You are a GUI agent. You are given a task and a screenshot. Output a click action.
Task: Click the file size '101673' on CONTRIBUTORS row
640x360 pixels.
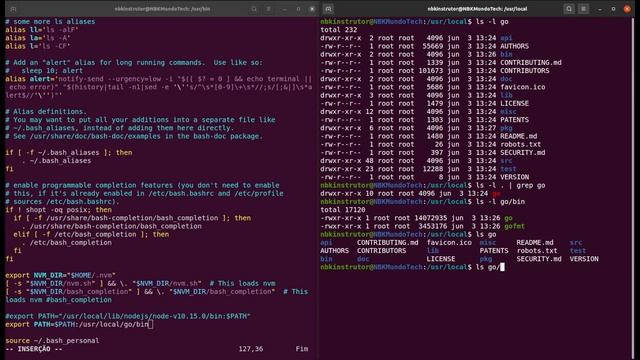pyautogui.click(x=431, y=71)
